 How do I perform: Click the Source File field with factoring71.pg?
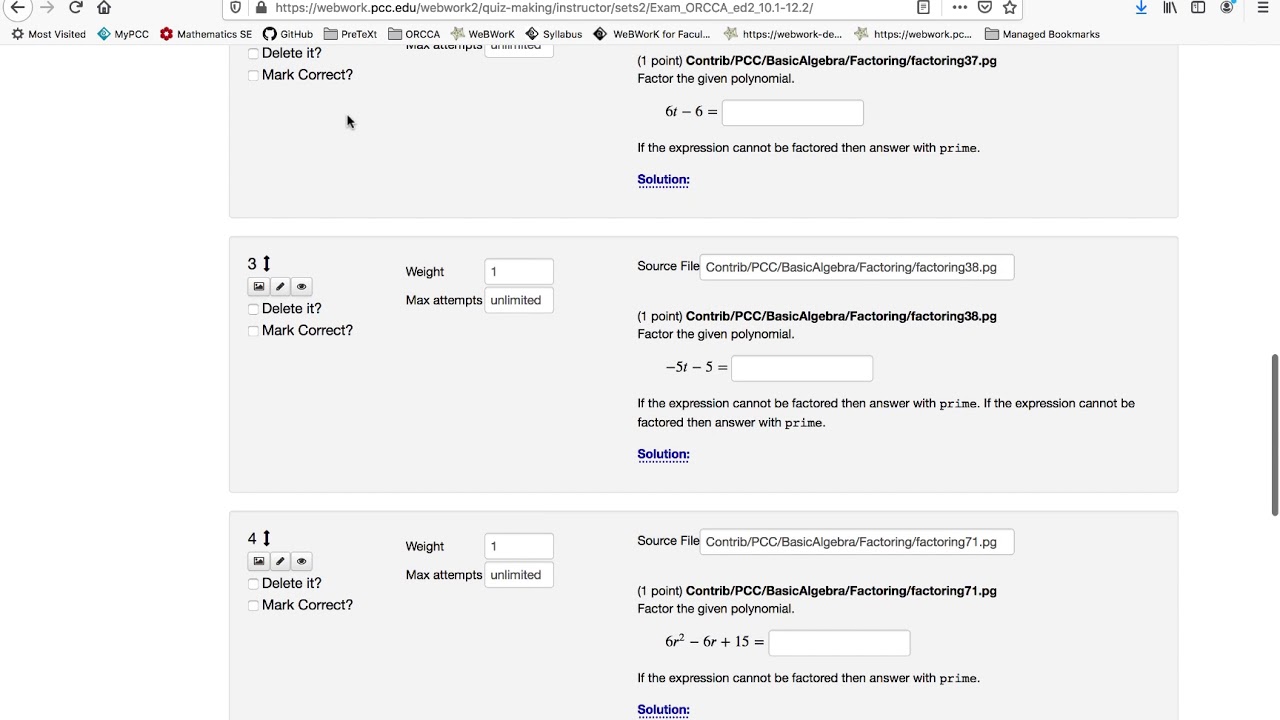857,542
